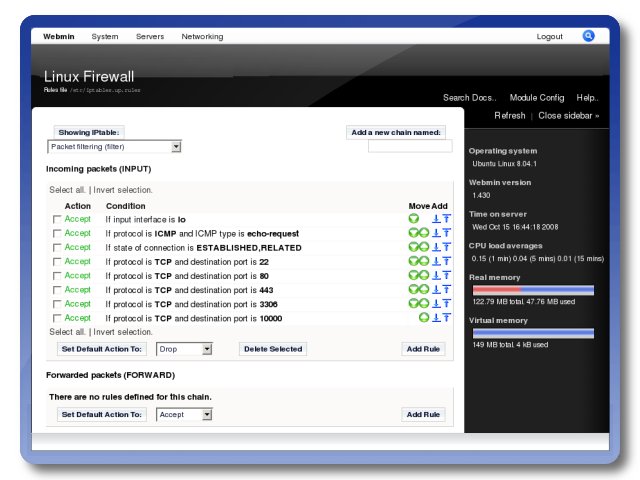Select the checkbox for the ICMP echo-request rule
This screenshot has width=640, height=480.
coord(57,234)
